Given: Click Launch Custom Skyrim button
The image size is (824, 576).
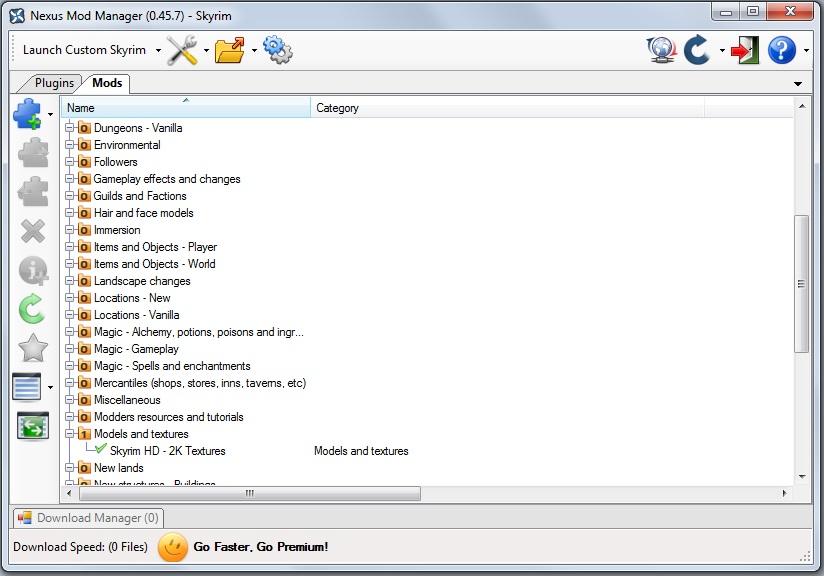Looking at the screenshot, I should click(x=84, y=50).
